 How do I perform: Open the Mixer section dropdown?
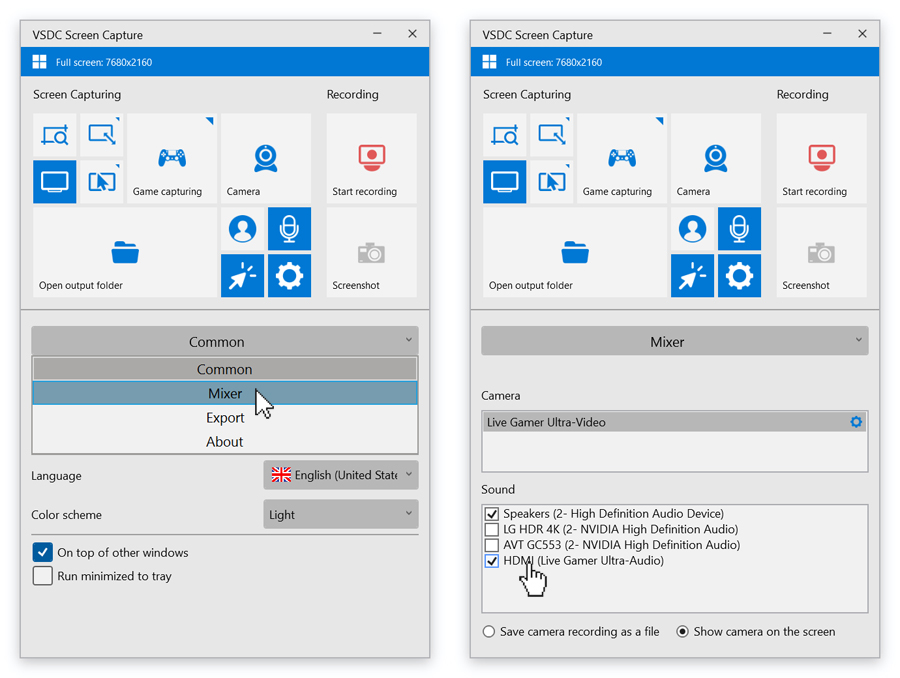(x=674, y=341)
